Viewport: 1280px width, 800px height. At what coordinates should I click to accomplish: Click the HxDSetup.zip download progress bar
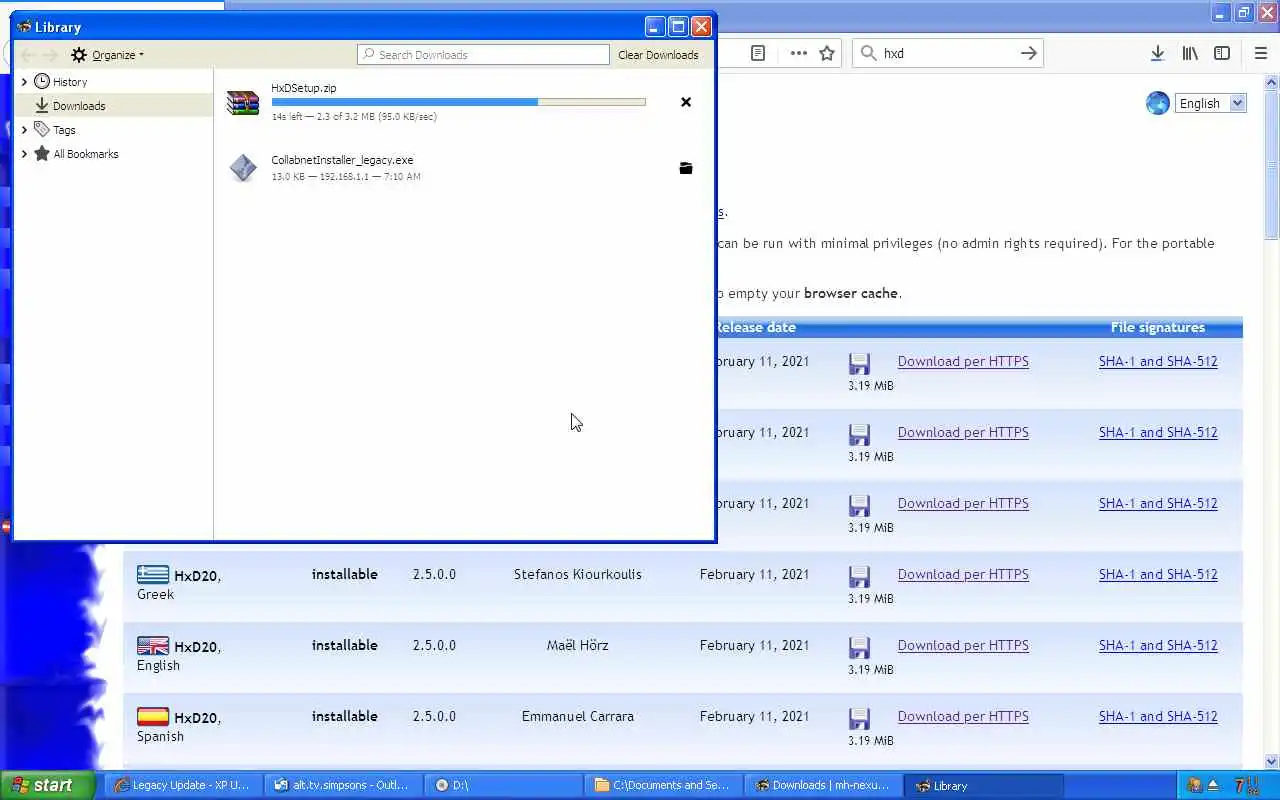point(458,102)
